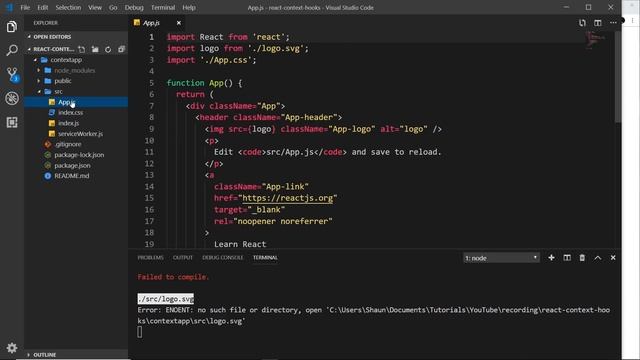Switch to the Output panel tab
The image size is (640, 360).
(x=182, y=258)
